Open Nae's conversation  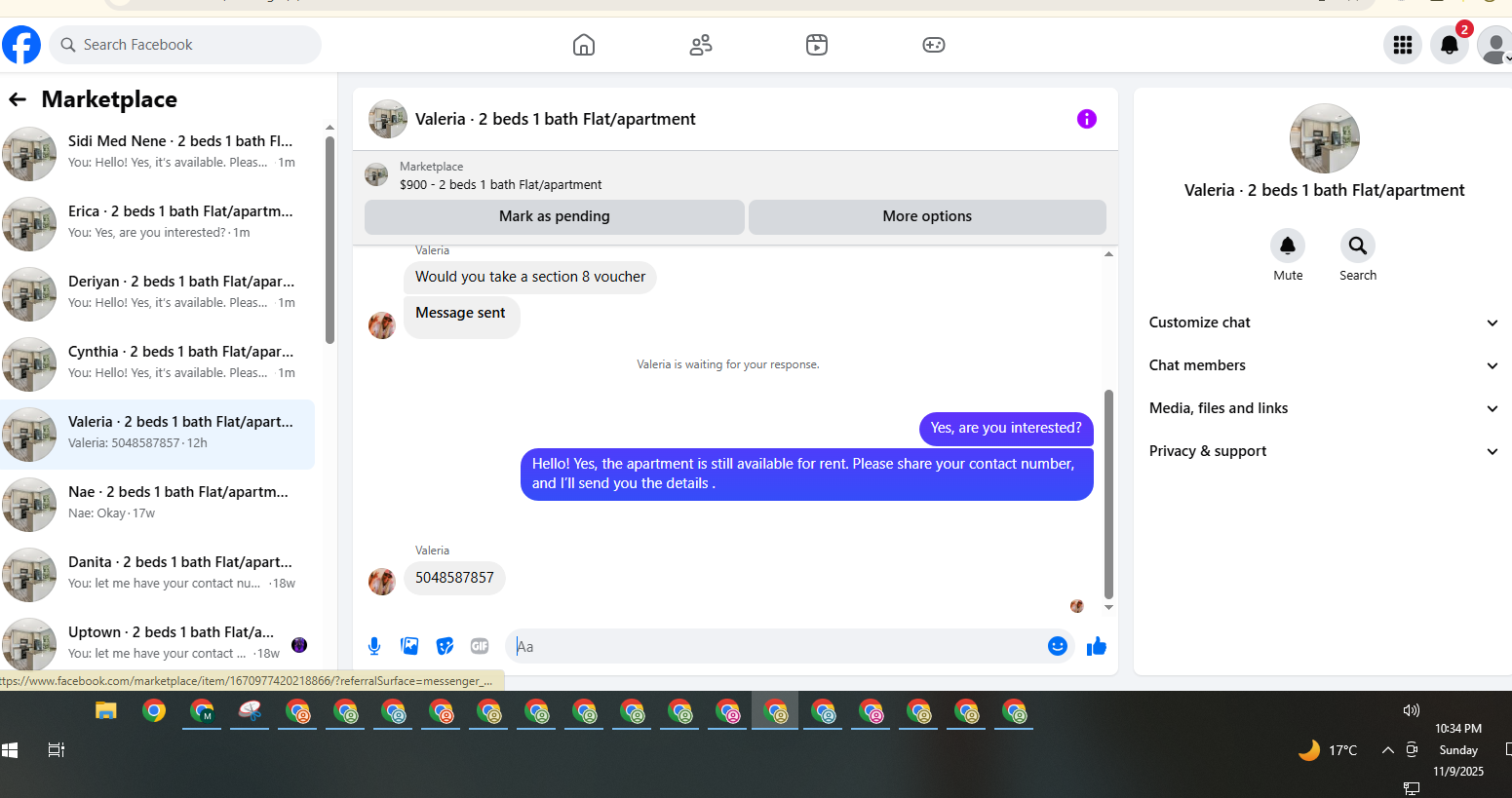click(158, 505)
